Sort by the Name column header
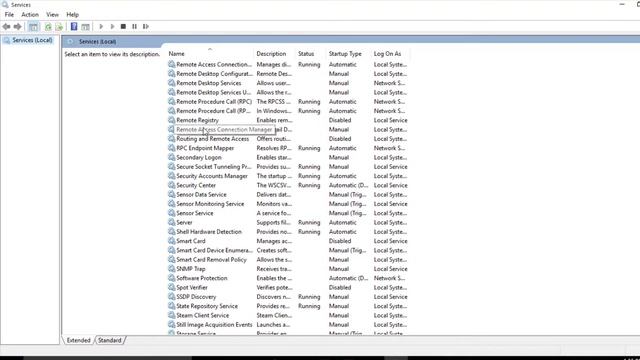Screen dimensions: 640x360 click(x=177, y=53)
